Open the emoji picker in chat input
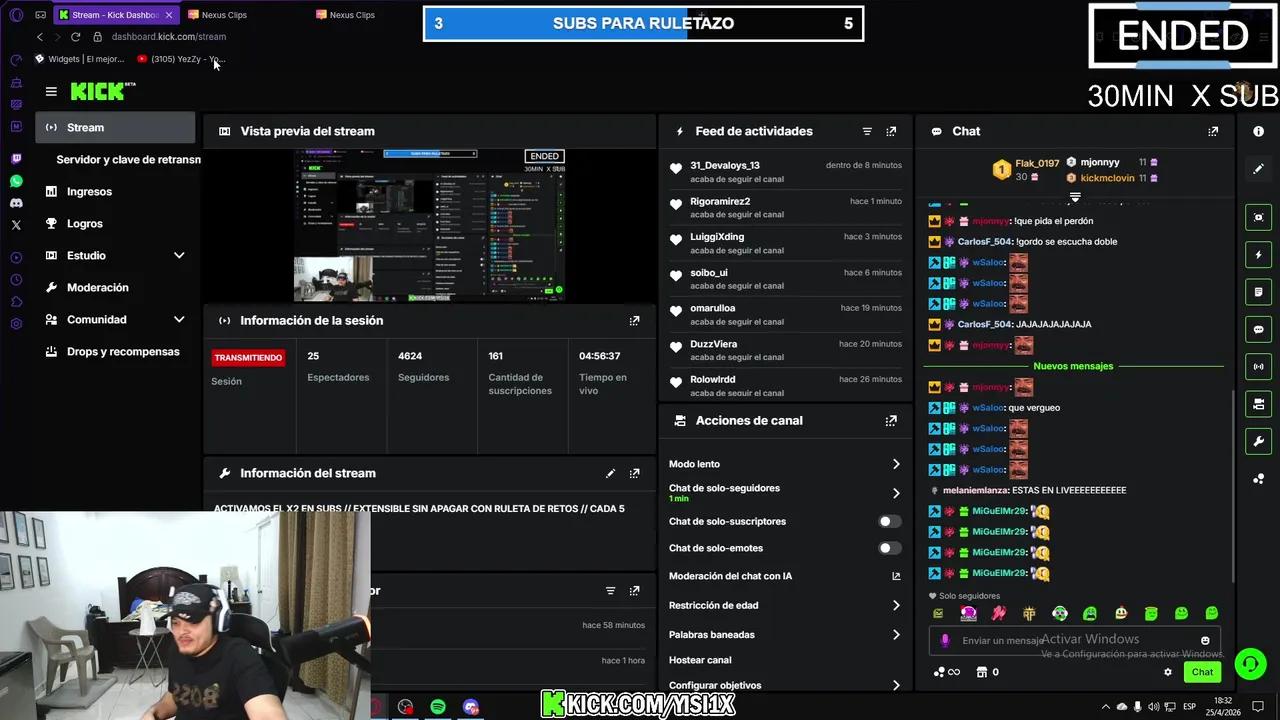 coord(1205,641)
